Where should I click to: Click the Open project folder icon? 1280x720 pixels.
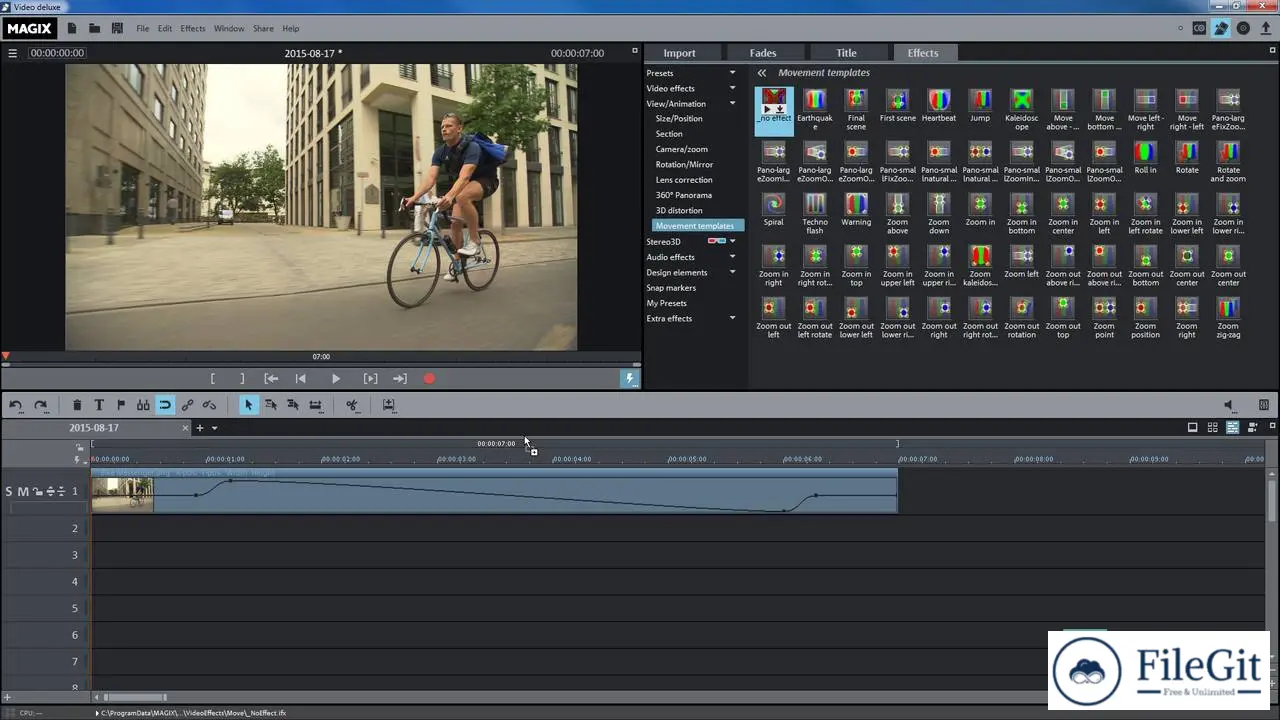click(94, 28)
